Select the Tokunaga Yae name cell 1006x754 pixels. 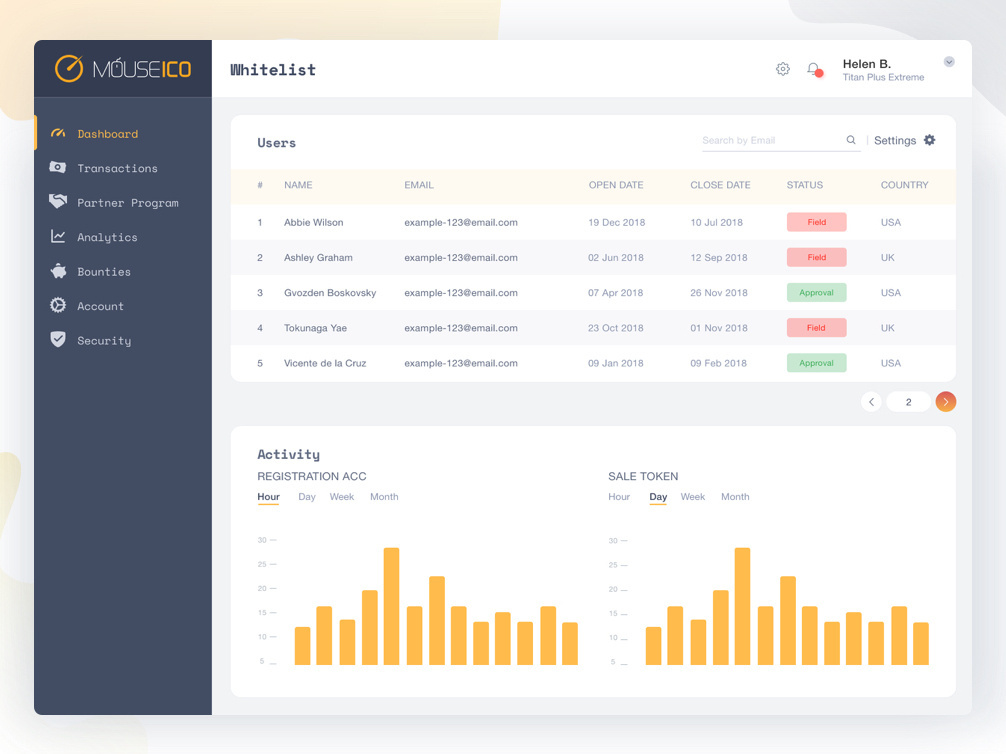[x=315, y=329]
